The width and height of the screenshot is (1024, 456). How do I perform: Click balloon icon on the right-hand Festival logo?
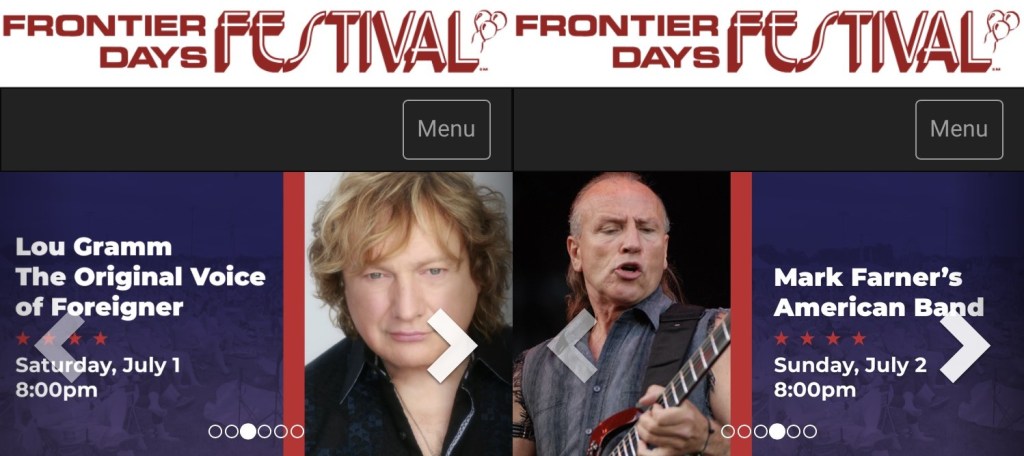1004,28
